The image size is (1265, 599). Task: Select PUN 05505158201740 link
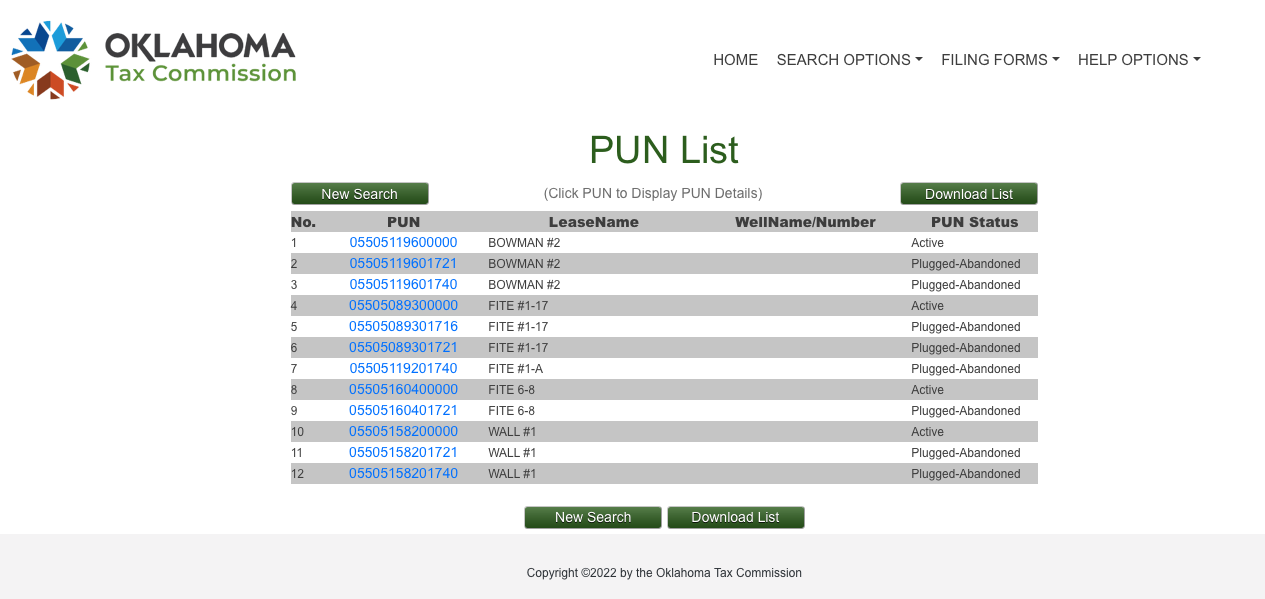point(403,473)
